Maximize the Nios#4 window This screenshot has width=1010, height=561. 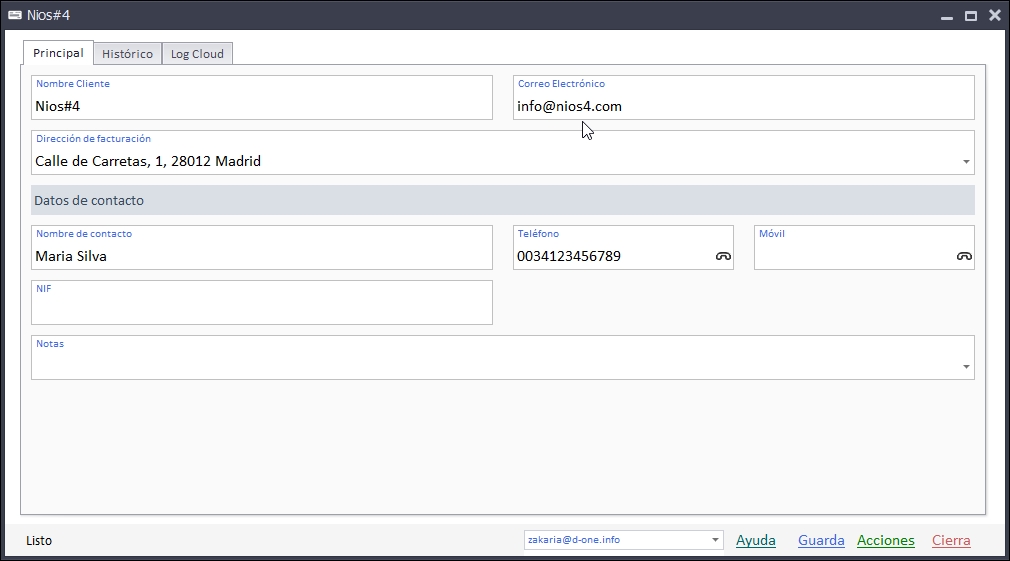pyautogui.click(x=970, y=16)
